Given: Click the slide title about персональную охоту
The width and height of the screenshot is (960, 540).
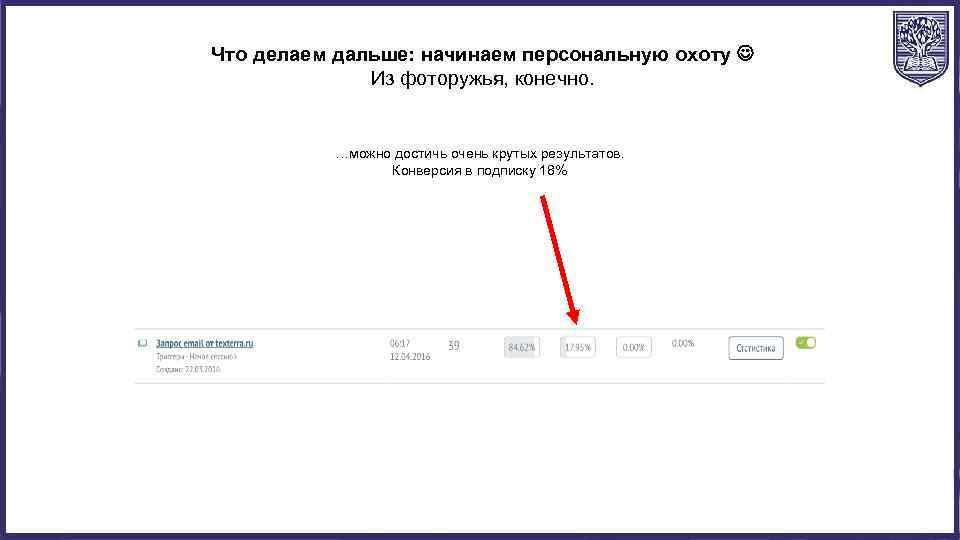Looking at the screenshot, I should pyautogui.click(x=482, y=54).
